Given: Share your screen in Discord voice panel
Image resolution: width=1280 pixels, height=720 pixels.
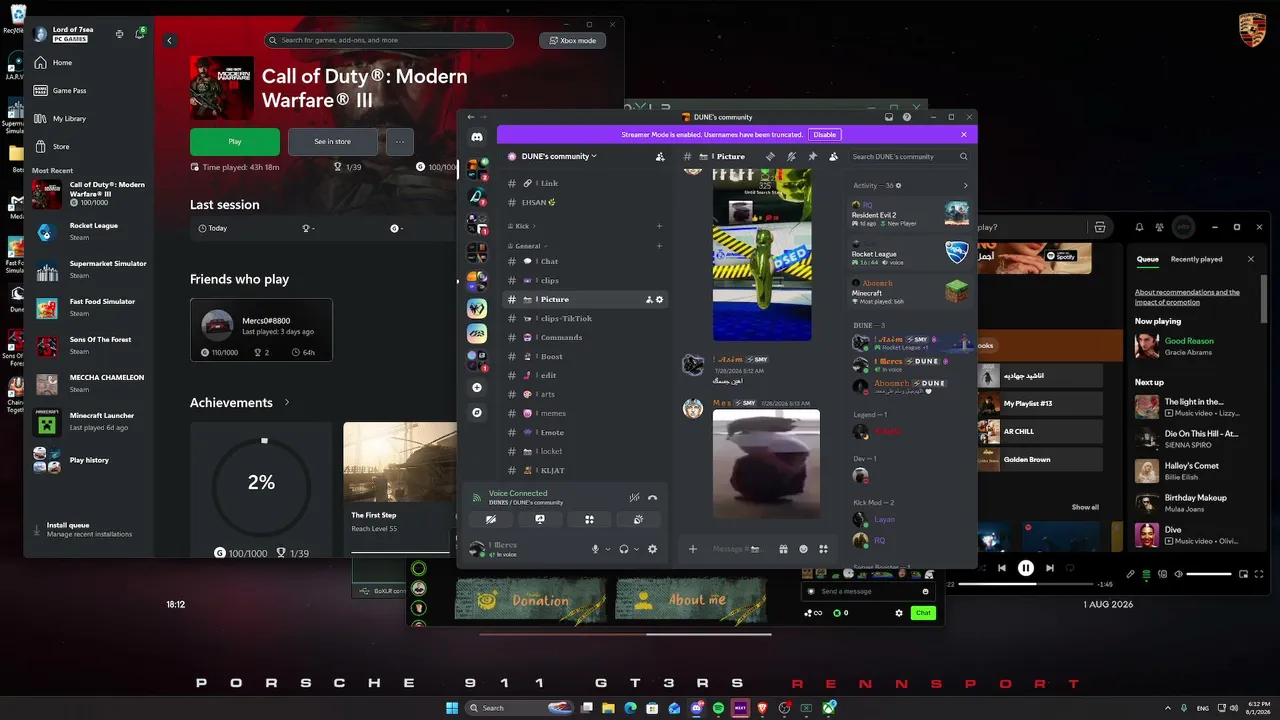Looking at the screenshot, I should pyautogui.click(x=540, y=520).
